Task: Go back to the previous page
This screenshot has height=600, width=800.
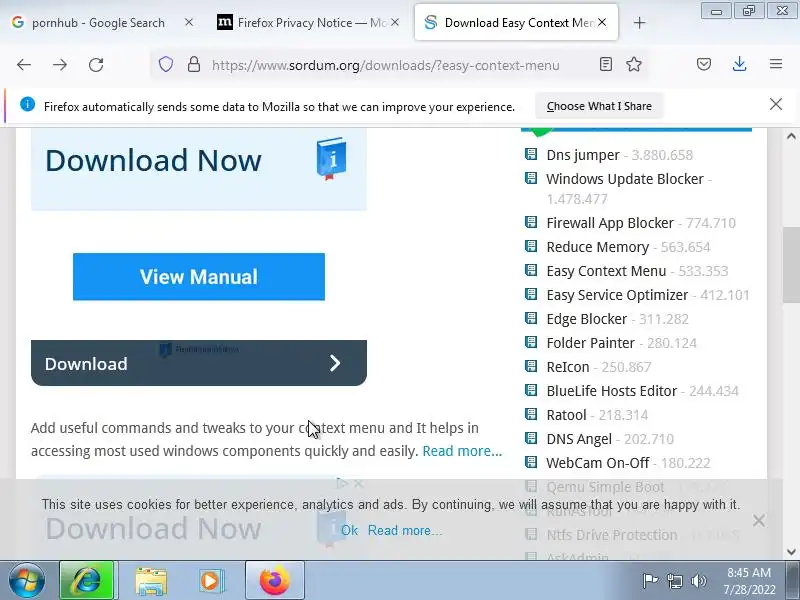Action: [x=24, y=65]
